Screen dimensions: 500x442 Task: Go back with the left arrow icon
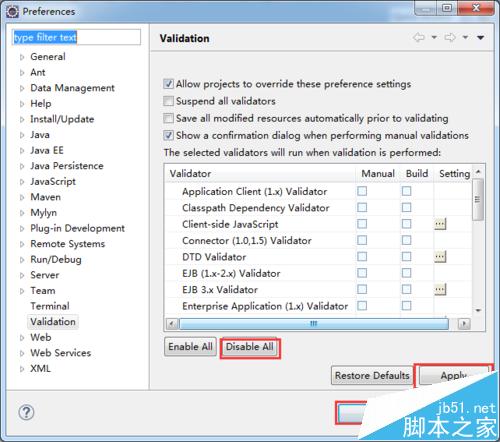(x=419, y=37)
